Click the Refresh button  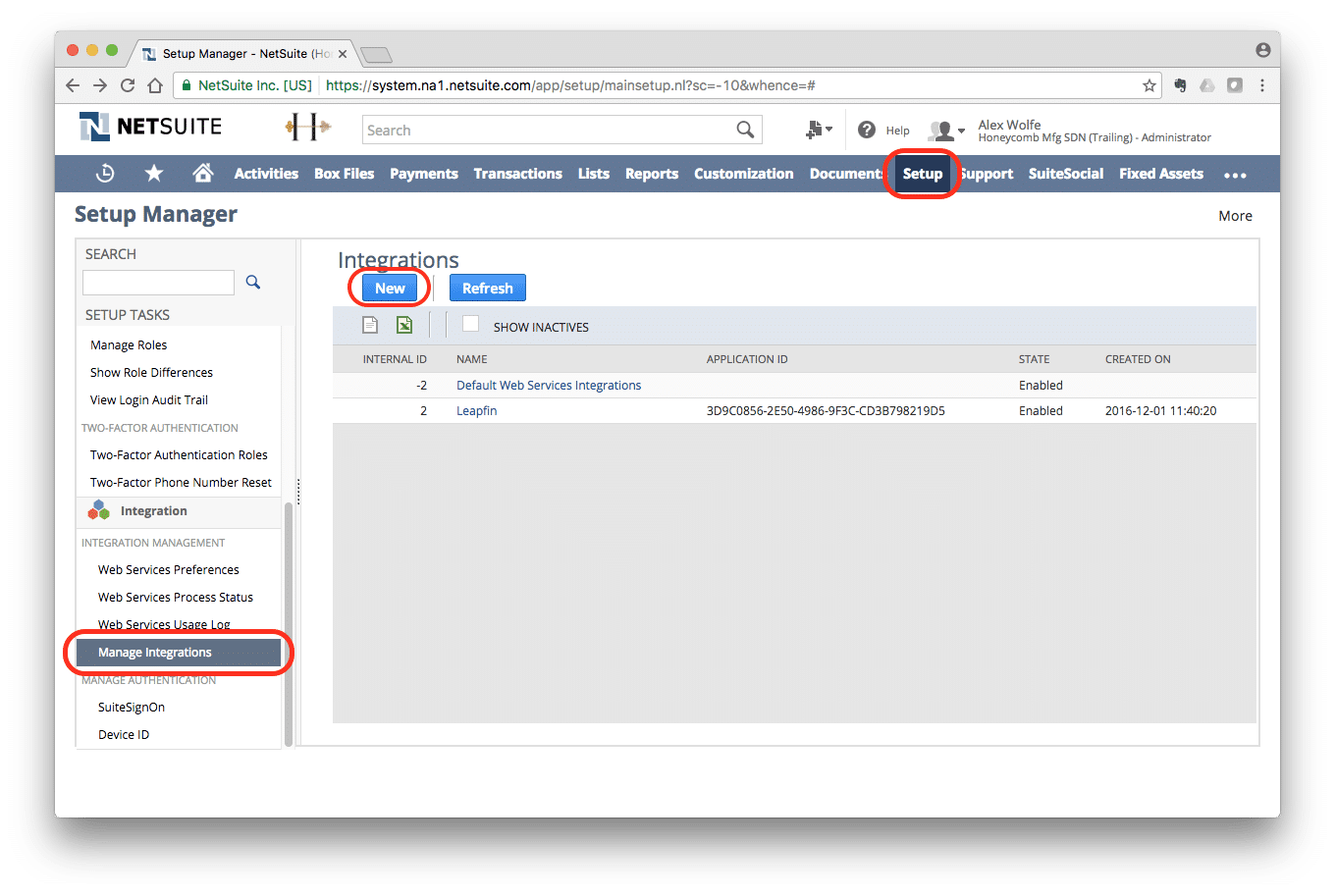488,288
